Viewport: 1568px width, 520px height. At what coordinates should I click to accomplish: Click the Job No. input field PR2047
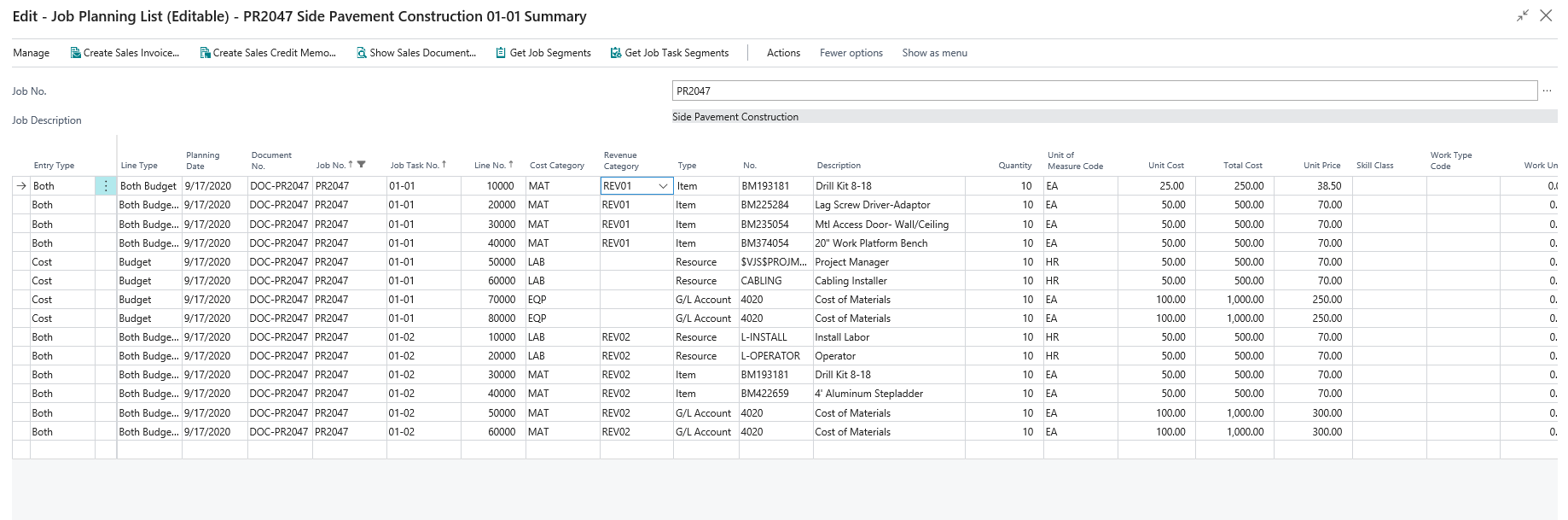(x=1104, y=91)
